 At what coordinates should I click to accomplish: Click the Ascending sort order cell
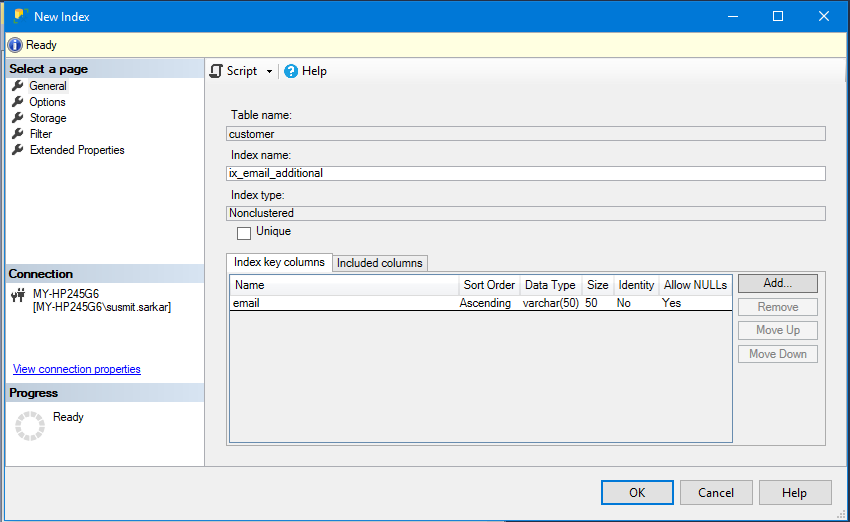coord(485,303)
